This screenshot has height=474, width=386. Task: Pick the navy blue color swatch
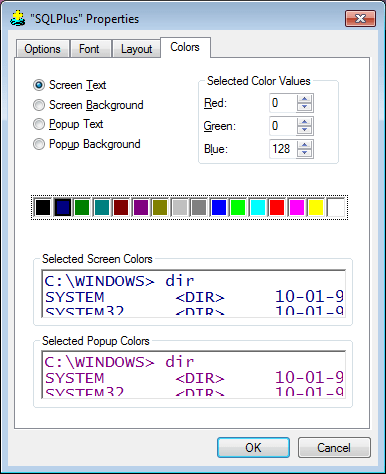63,207
